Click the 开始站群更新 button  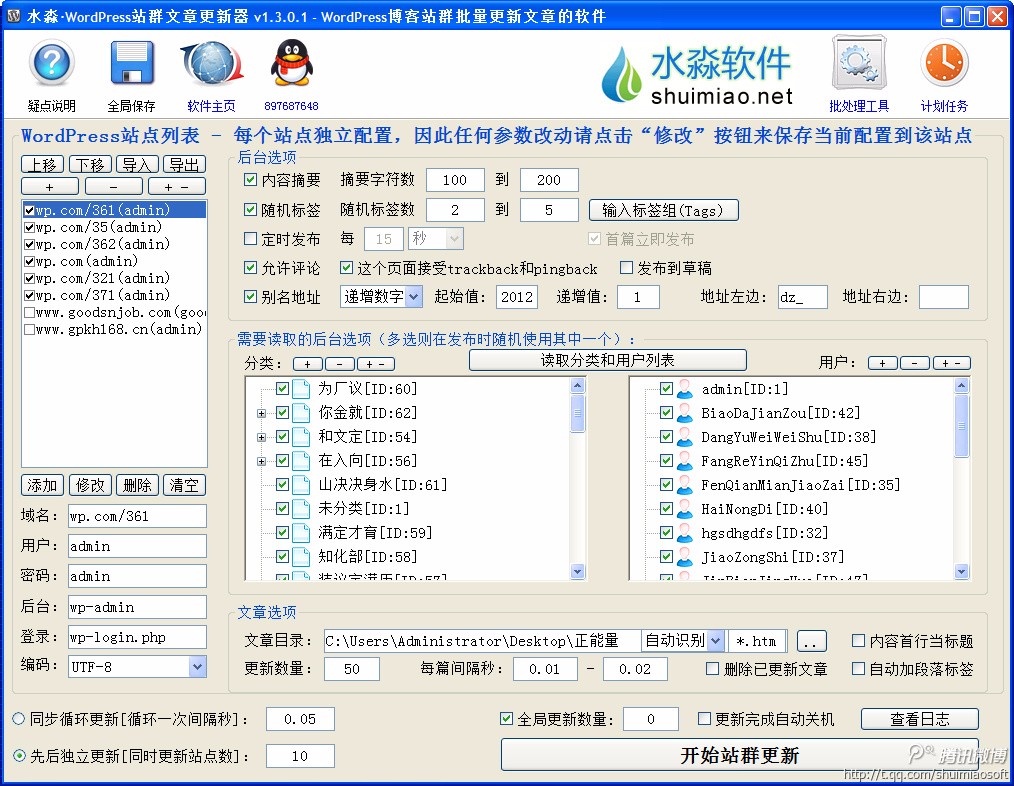[x=739, y=755]
